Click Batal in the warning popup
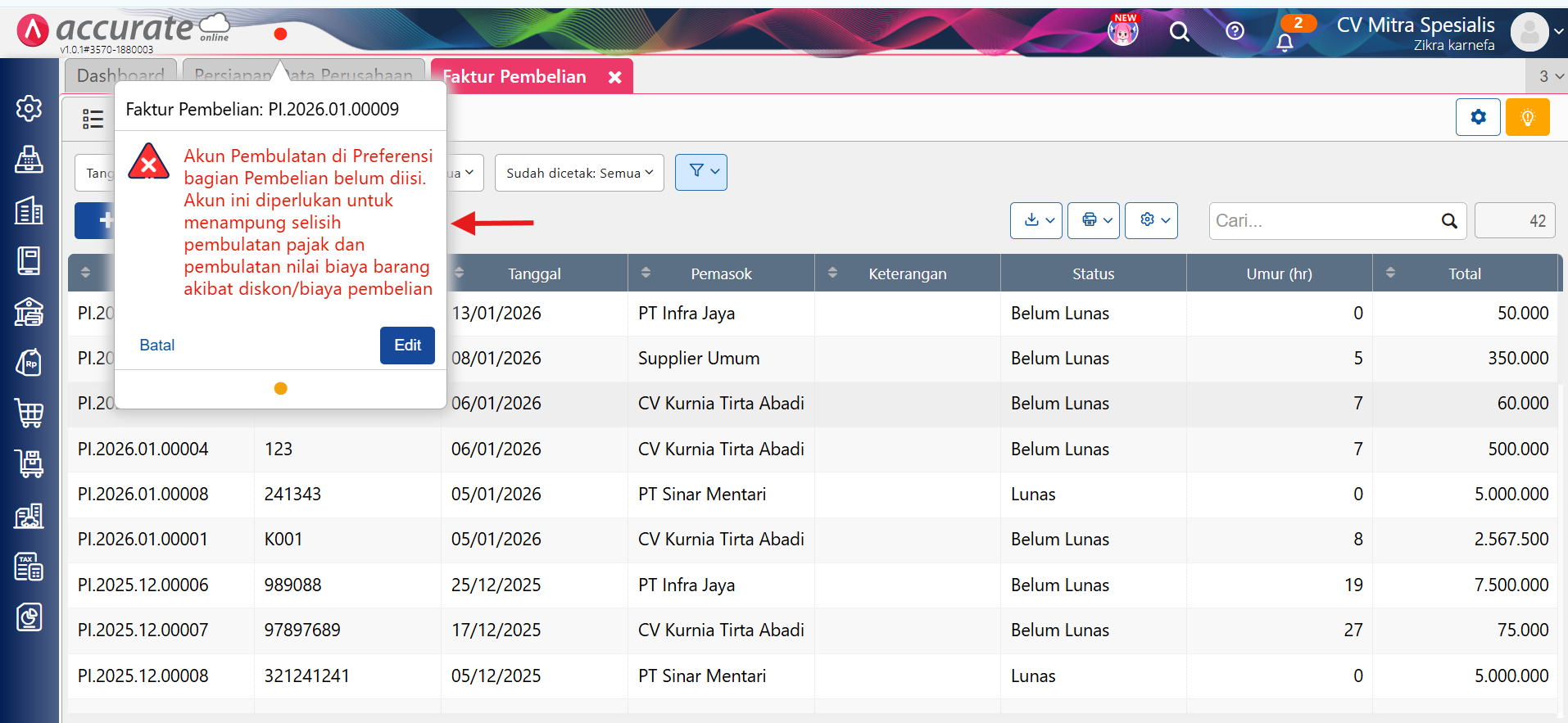This screenshot has width=1568, height=723. (x=156, y=345)
